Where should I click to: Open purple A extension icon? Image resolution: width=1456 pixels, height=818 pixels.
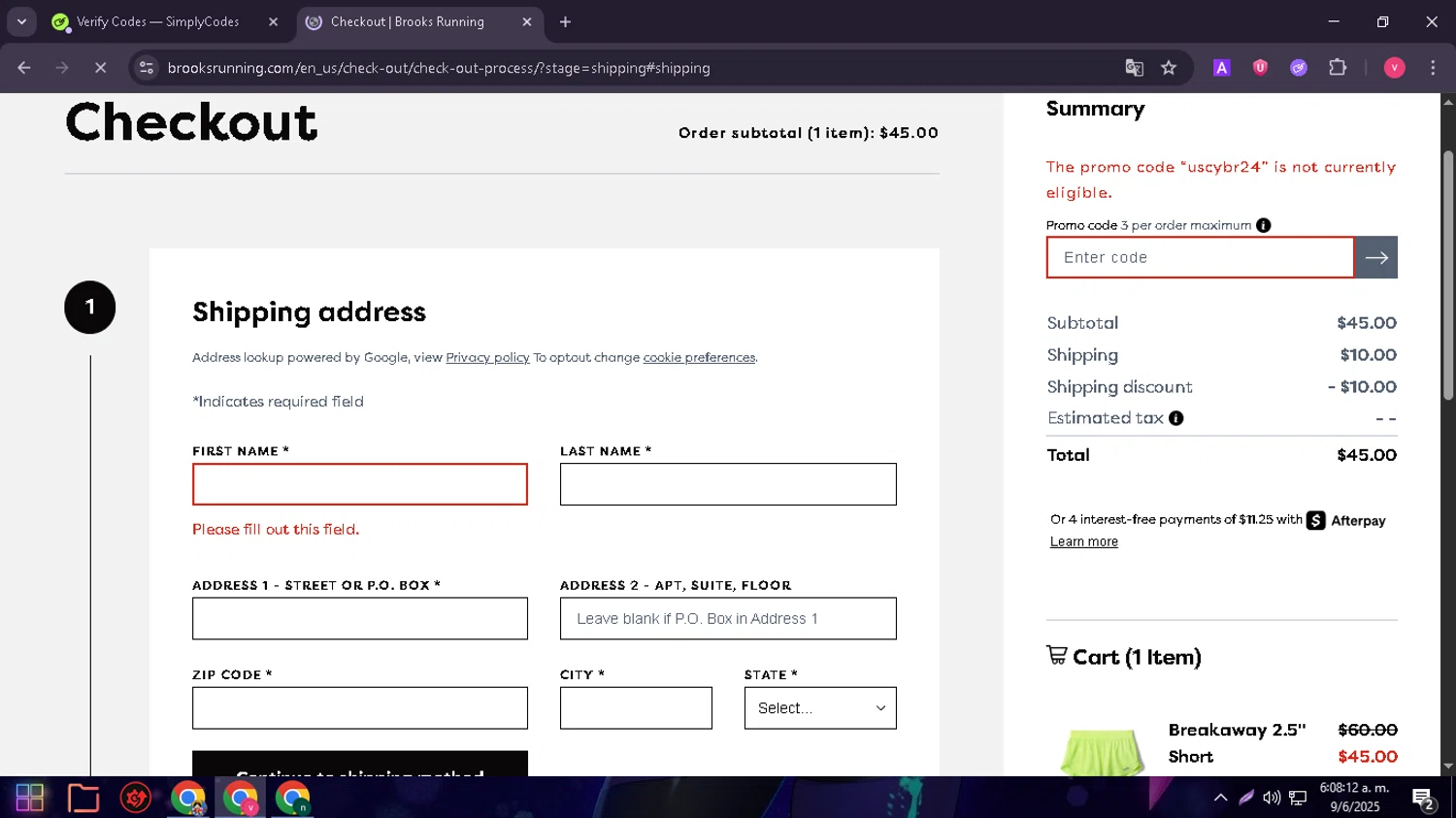click(x=1221, y=68)
